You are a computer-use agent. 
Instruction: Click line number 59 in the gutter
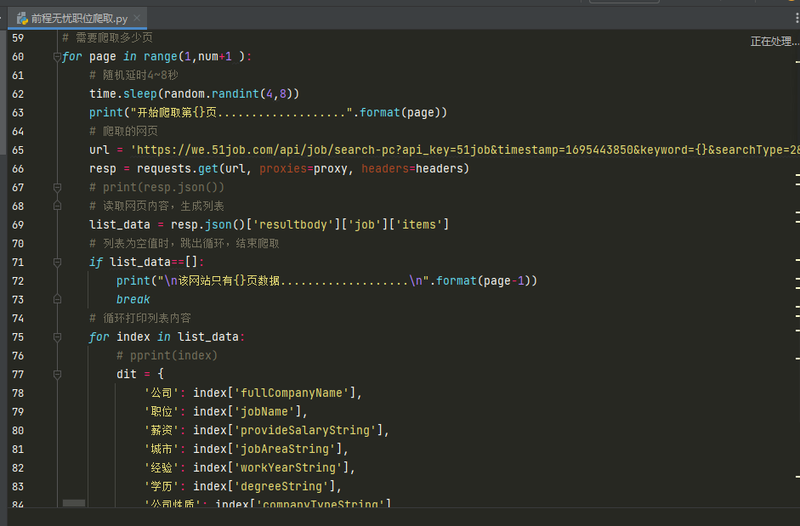coord(18,38)
